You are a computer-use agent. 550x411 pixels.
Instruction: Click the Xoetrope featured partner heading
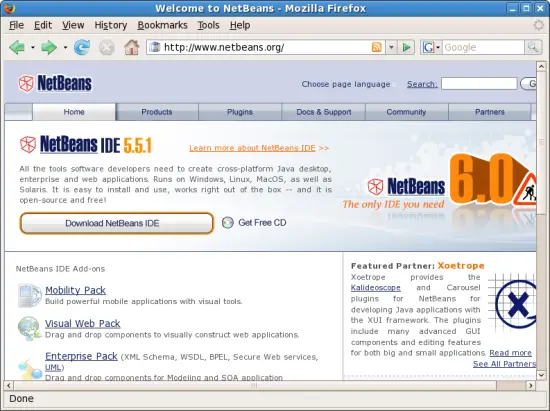click(x=461, y=265)
